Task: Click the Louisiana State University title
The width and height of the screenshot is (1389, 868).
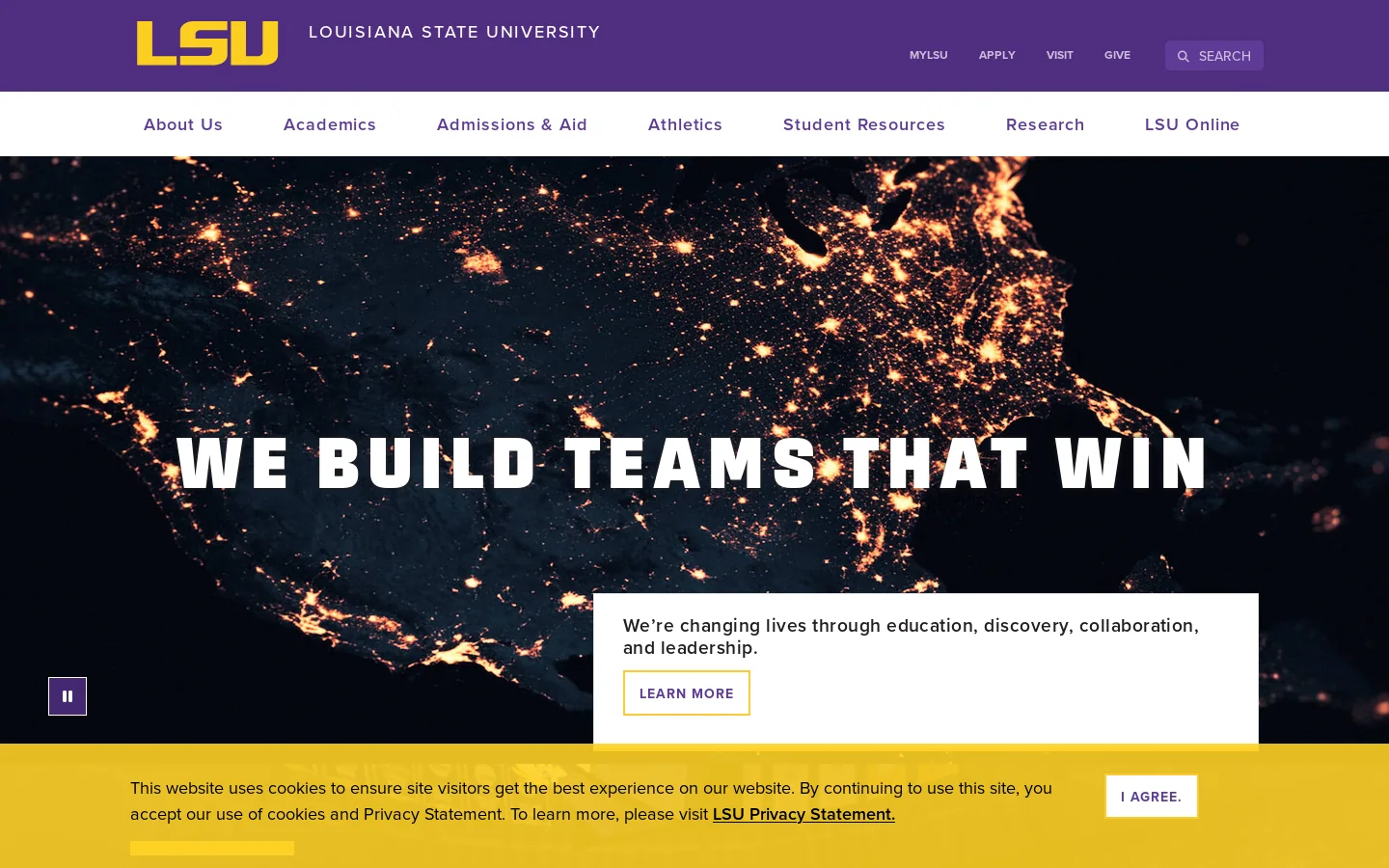Action: [x=454, y=32]
